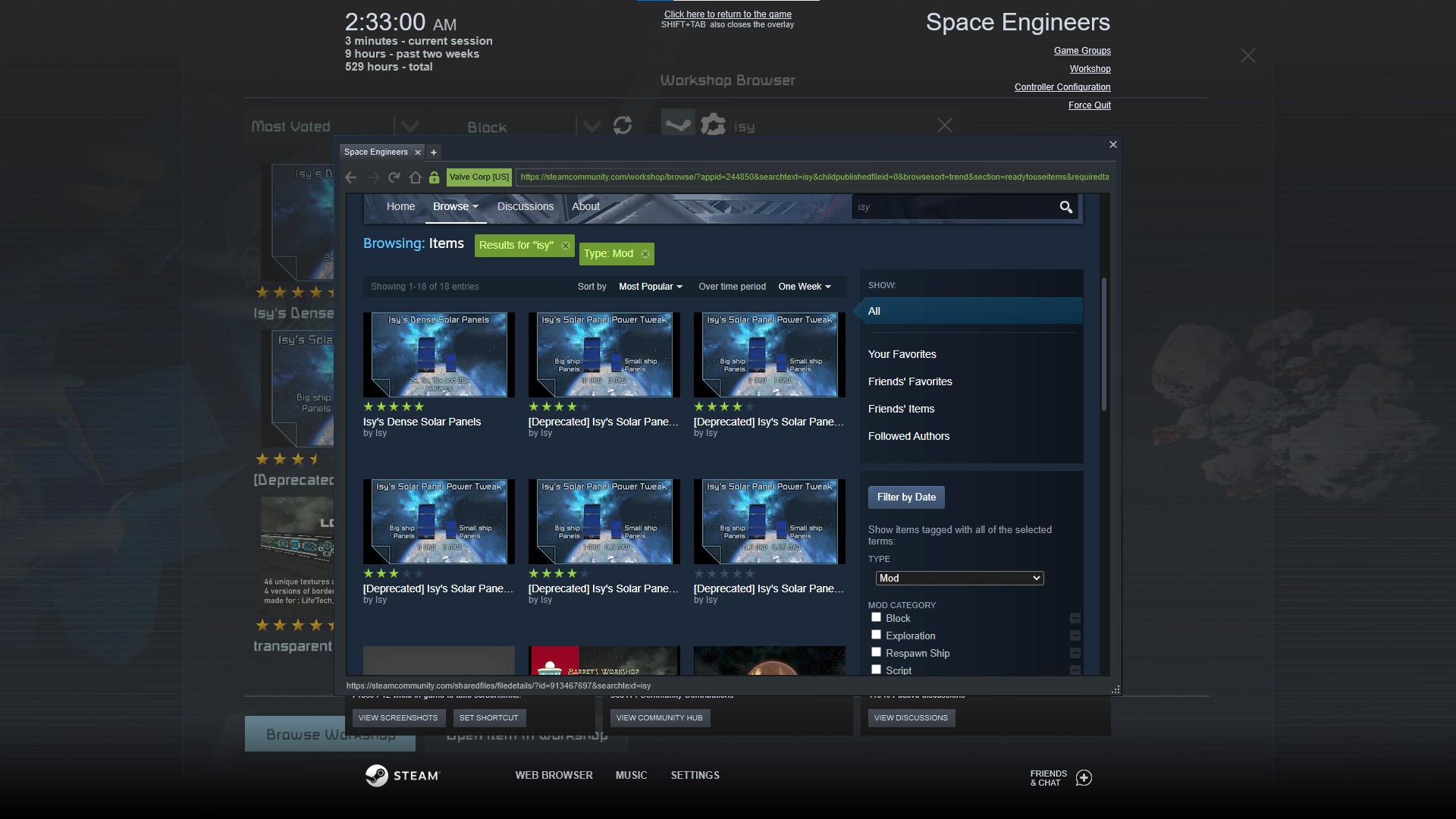Image resolution: width=1456 pixels, height=819 pixels.
Task: Remove the Results for "isy" filter tag
Action: tap(566, 246)
